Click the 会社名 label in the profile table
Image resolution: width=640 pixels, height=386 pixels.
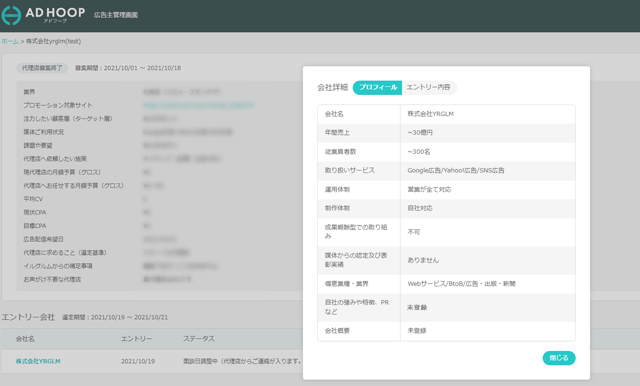[334, 114]
